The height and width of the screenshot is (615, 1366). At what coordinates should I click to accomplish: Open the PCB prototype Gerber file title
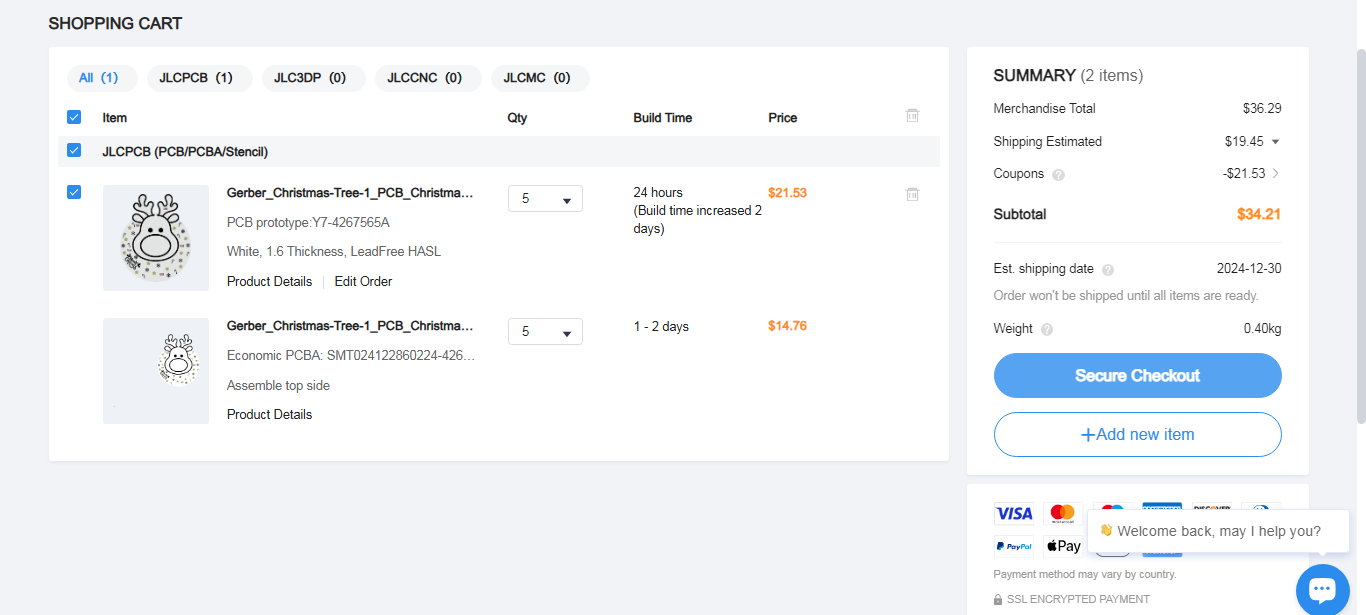(350, 193)
